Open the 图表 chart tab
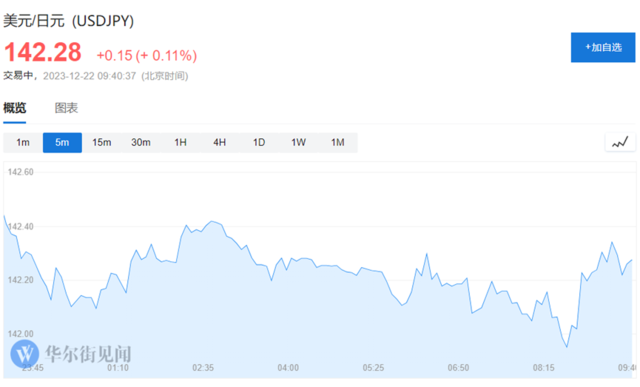Viewport: 640px width, 387px height. click(66, 108)
